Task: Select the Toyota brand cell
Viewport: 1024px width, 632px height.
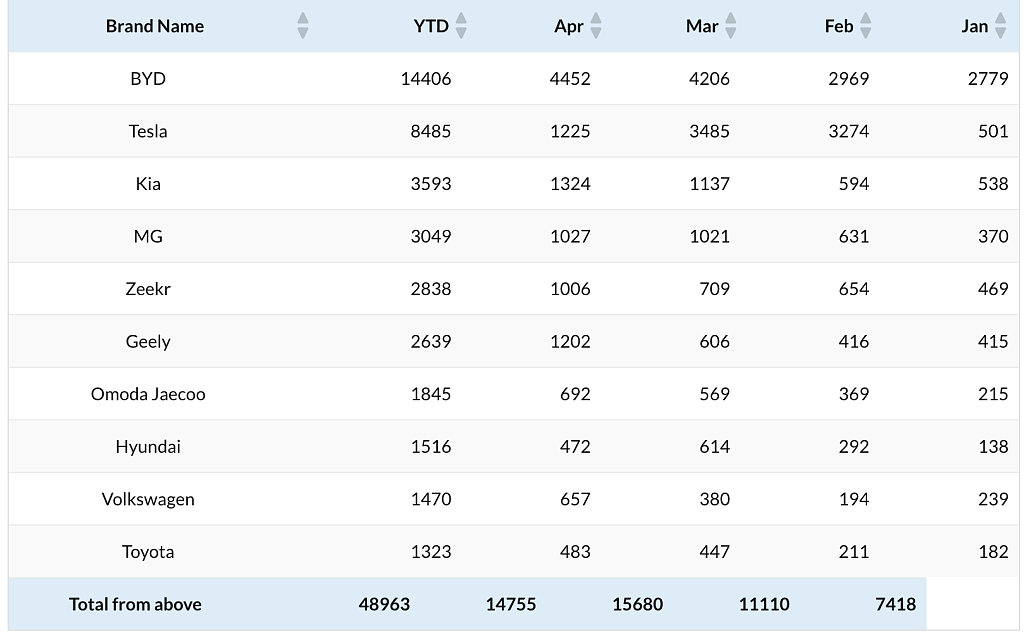Action: [x=148, y=552]
